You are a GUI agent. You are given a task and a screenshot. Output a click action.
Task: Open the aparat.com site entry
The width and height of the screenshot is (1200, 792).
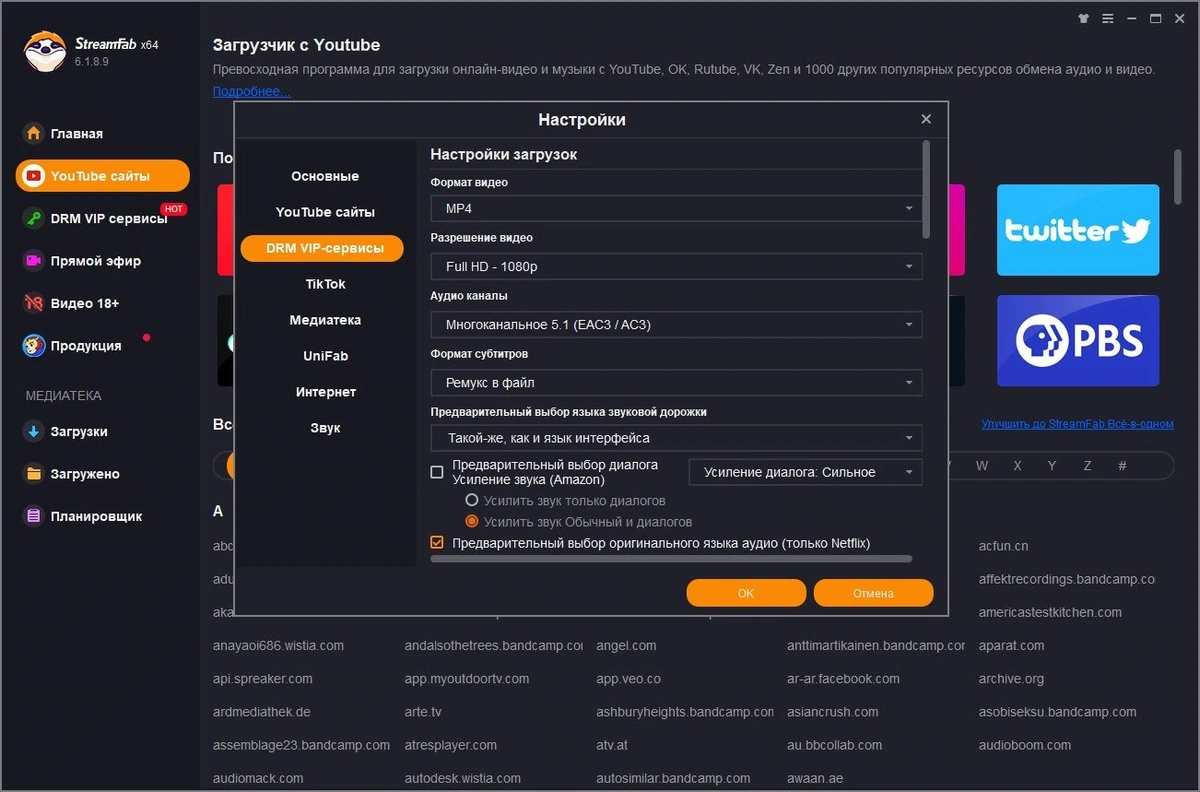click(1011, 646)
